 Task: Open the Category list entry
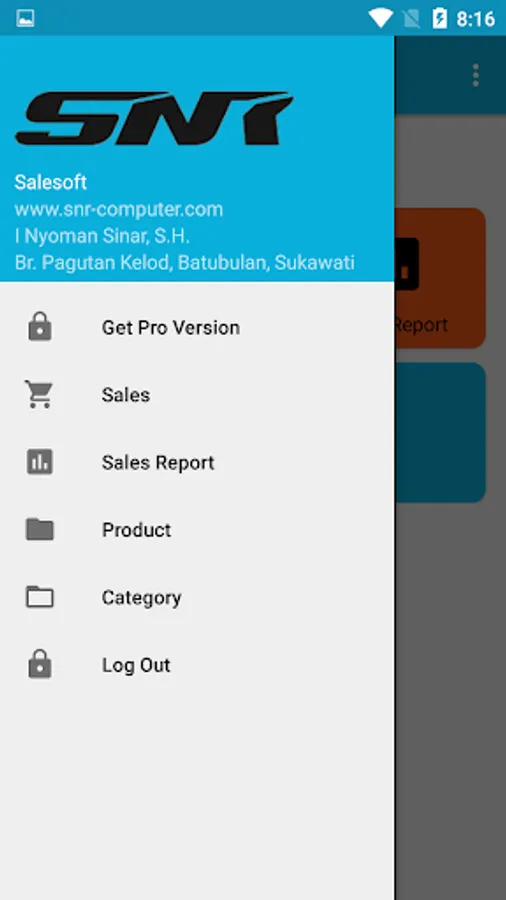pyautogui.click(x=197, y=598)
